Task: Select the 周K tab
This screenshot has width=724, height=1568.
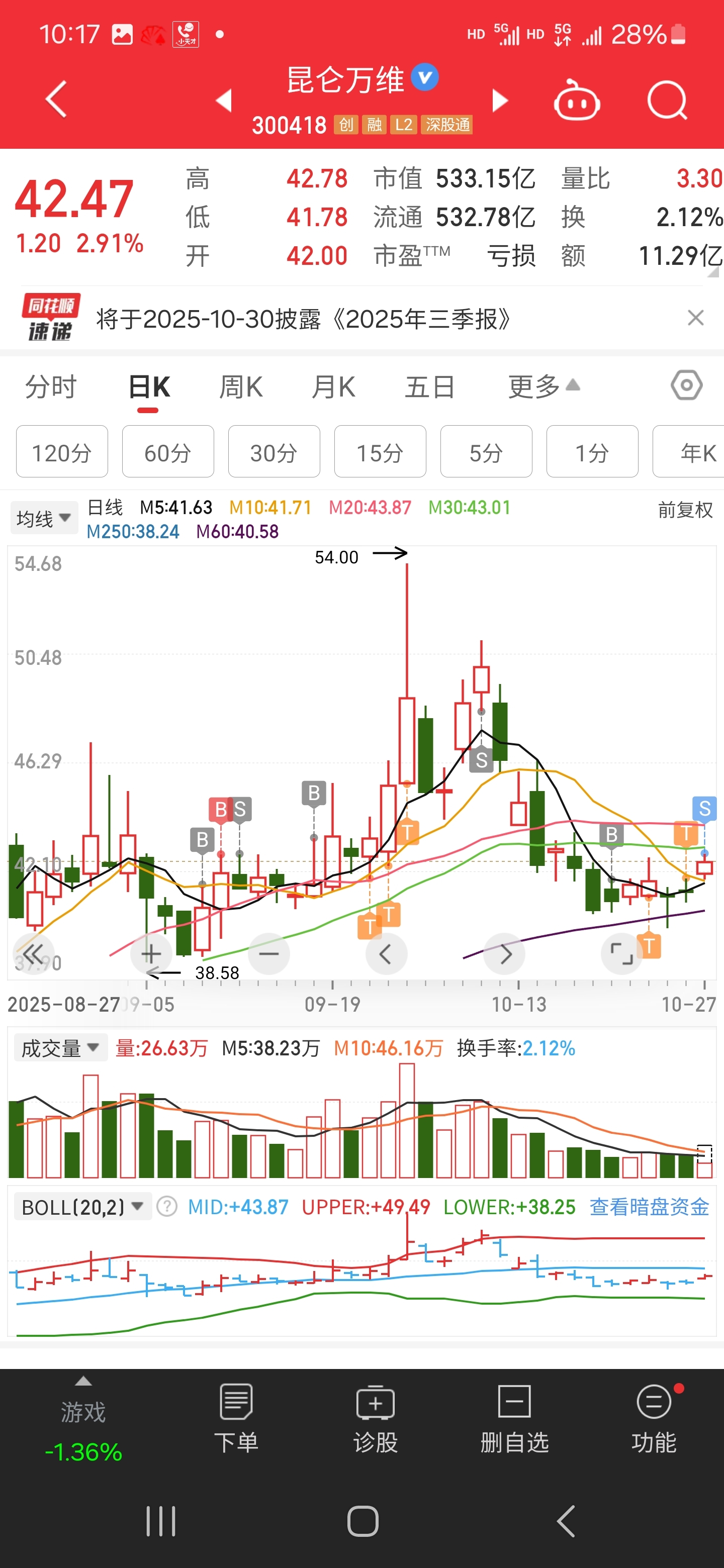Action: click(240, 386)
